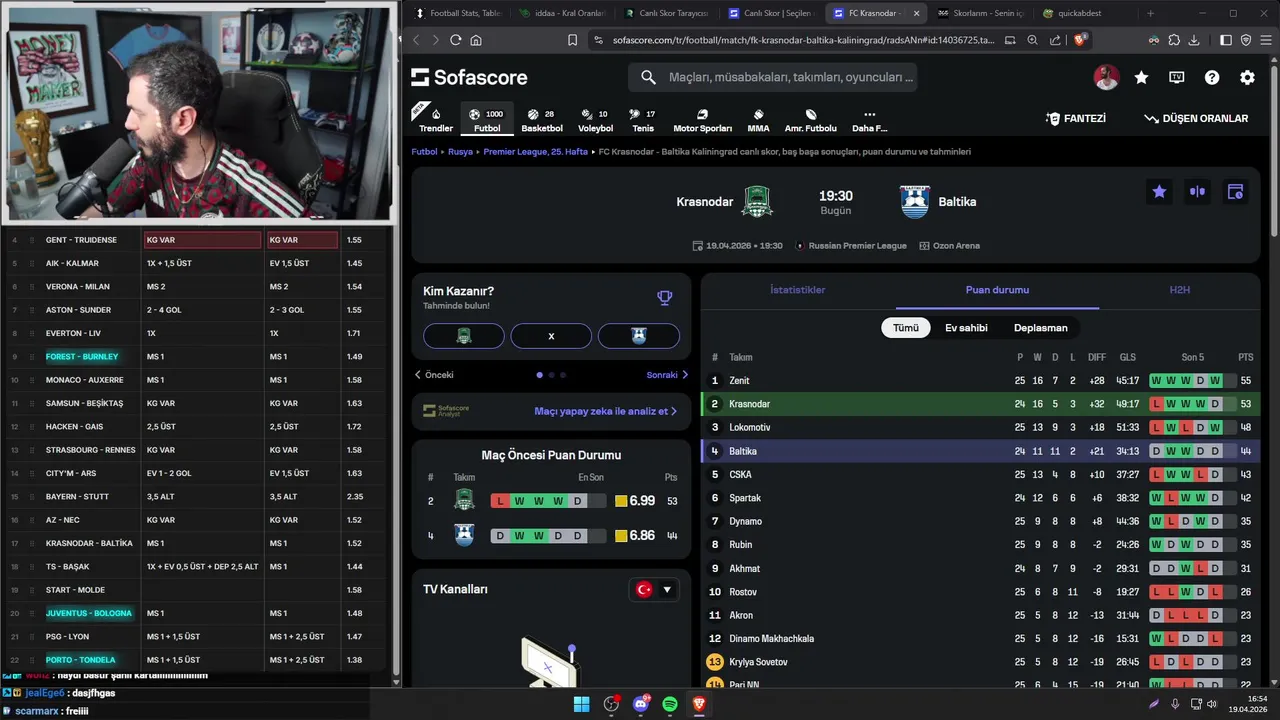
Task: Vote Baltika to win
Action: point(639,336)
